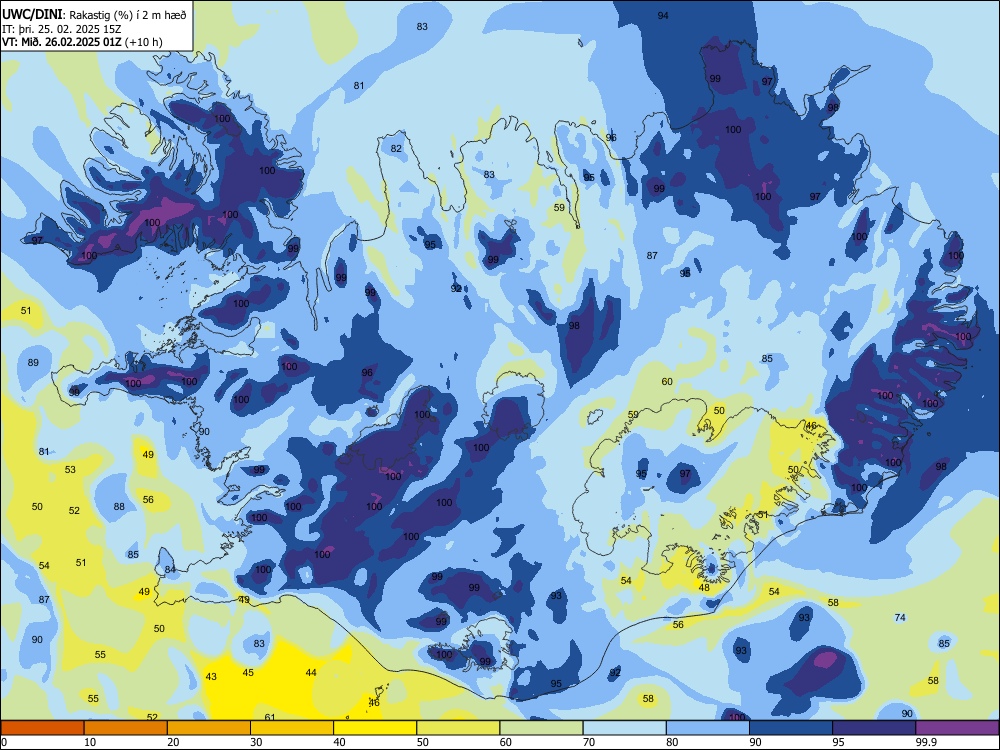Click the 30–40 gold legend swatch
The width and height of the screenshot is (1000, 750).
[292, 728]
